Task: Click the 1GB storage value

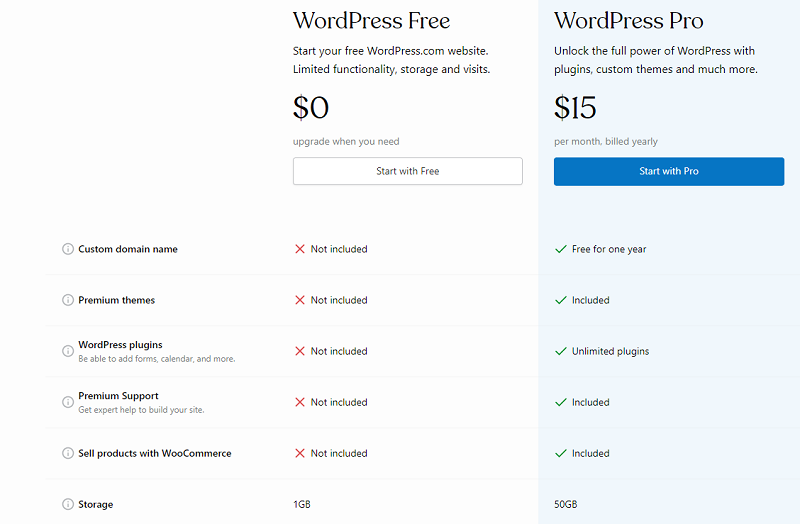Action: pos(302,504)
